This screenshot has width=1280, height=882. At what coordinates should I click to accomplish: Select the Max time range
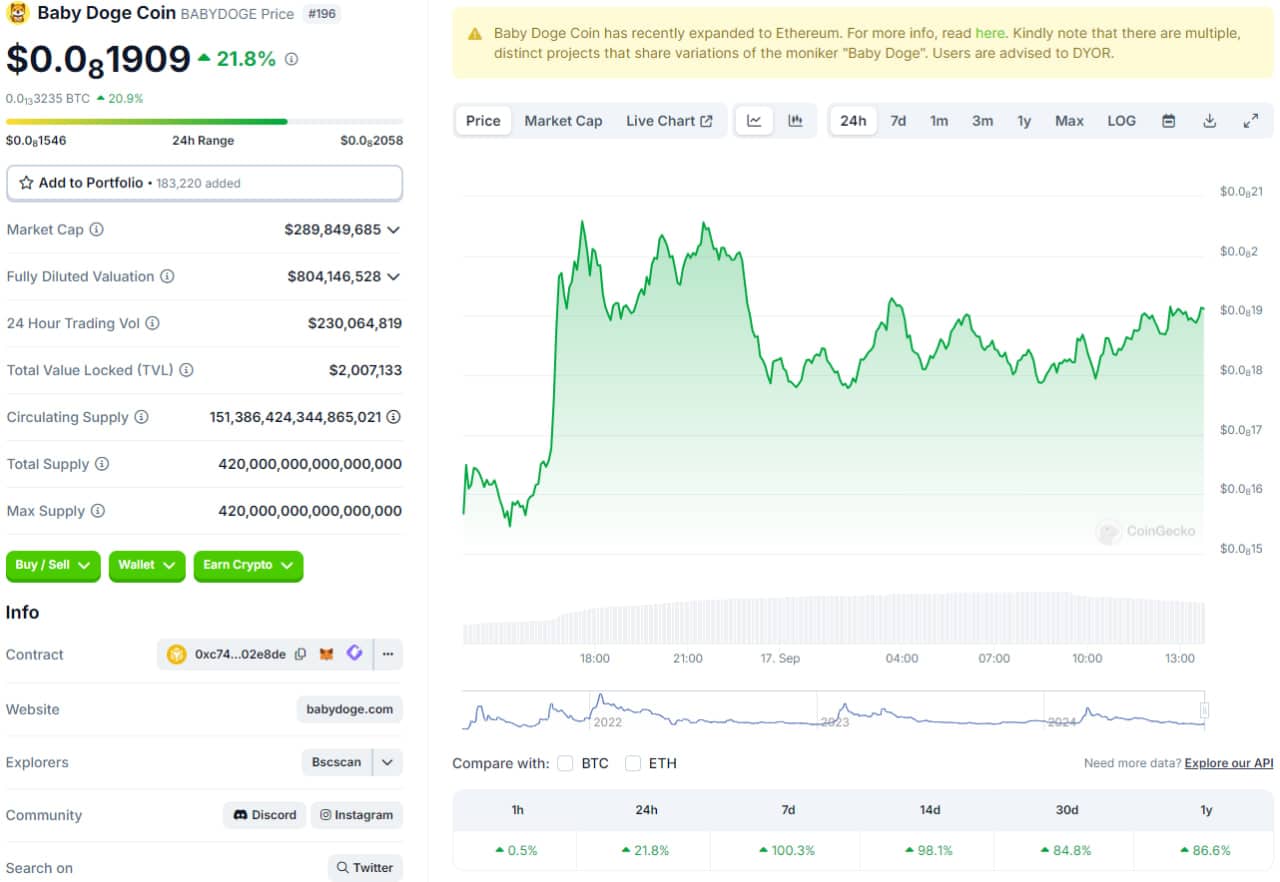click(x=1069, y=121)
